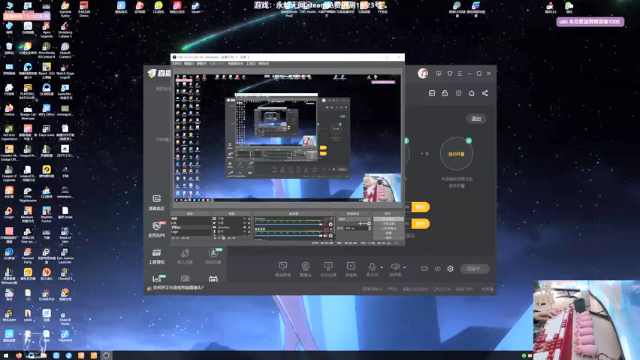The width and height of the screenshot is (640, 360).
Task: Toggle lock on top source in OBS sources
Action: point(249,219)
